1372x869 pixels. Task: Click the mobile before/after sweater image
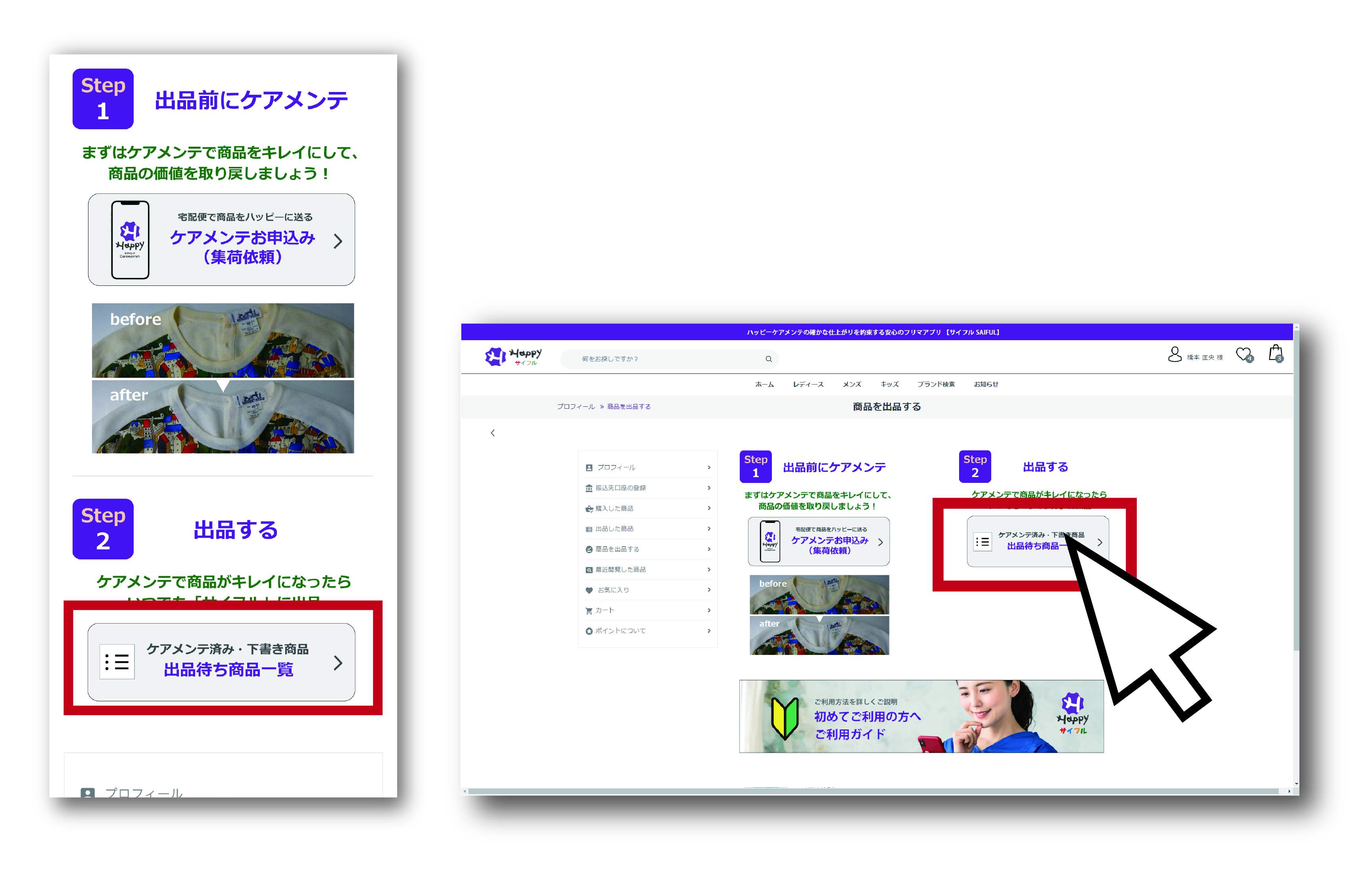point(223,378)
